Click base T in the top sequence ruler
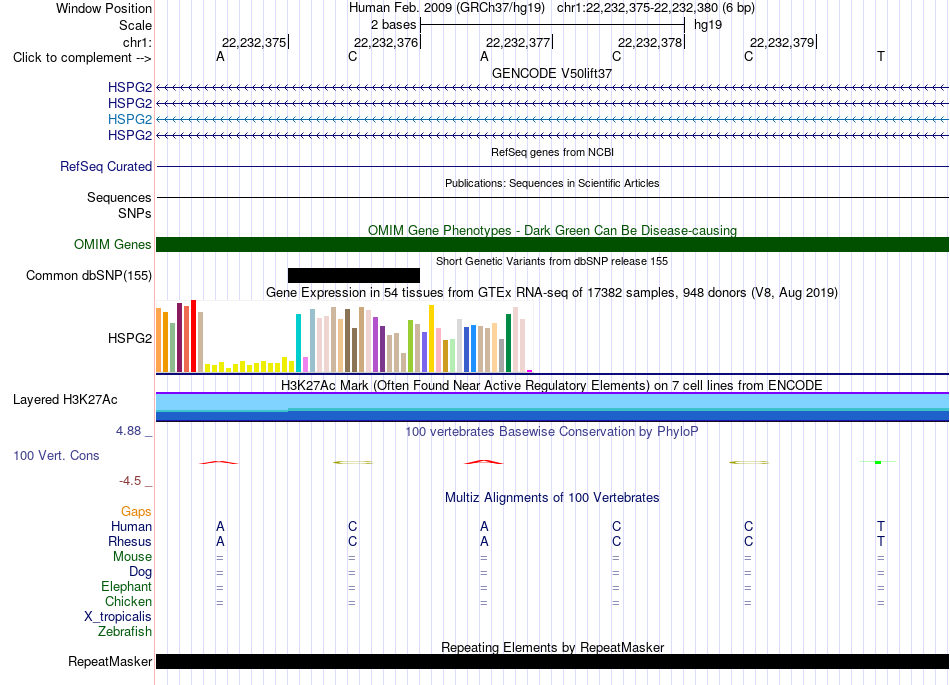 [880, 56]
